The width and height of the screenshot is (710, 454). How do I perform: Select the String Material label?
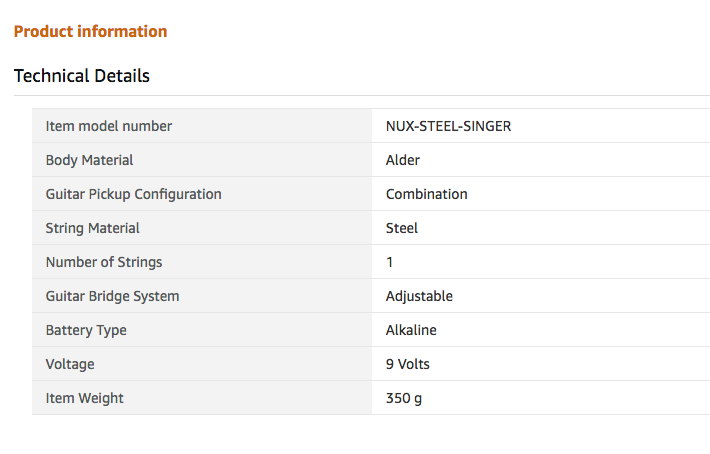click(92, 228)
